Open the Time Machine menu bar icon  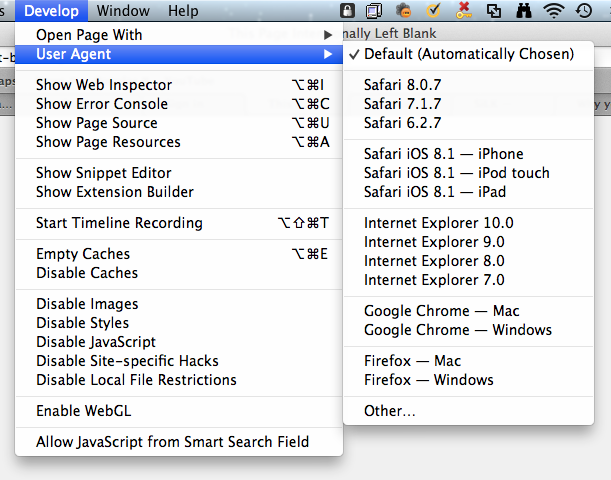click(584, 11)
